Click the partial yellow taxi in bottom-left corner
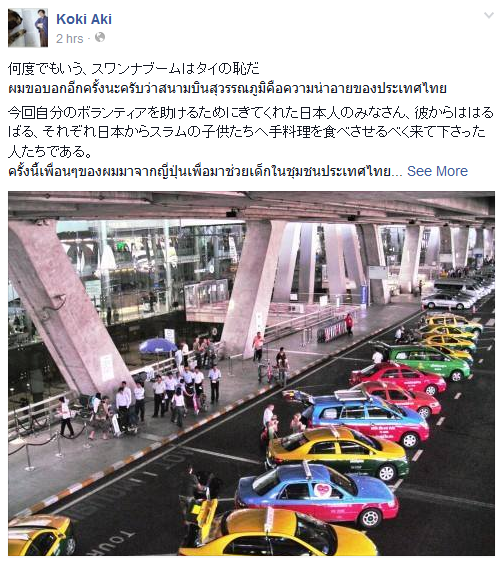 40,536
